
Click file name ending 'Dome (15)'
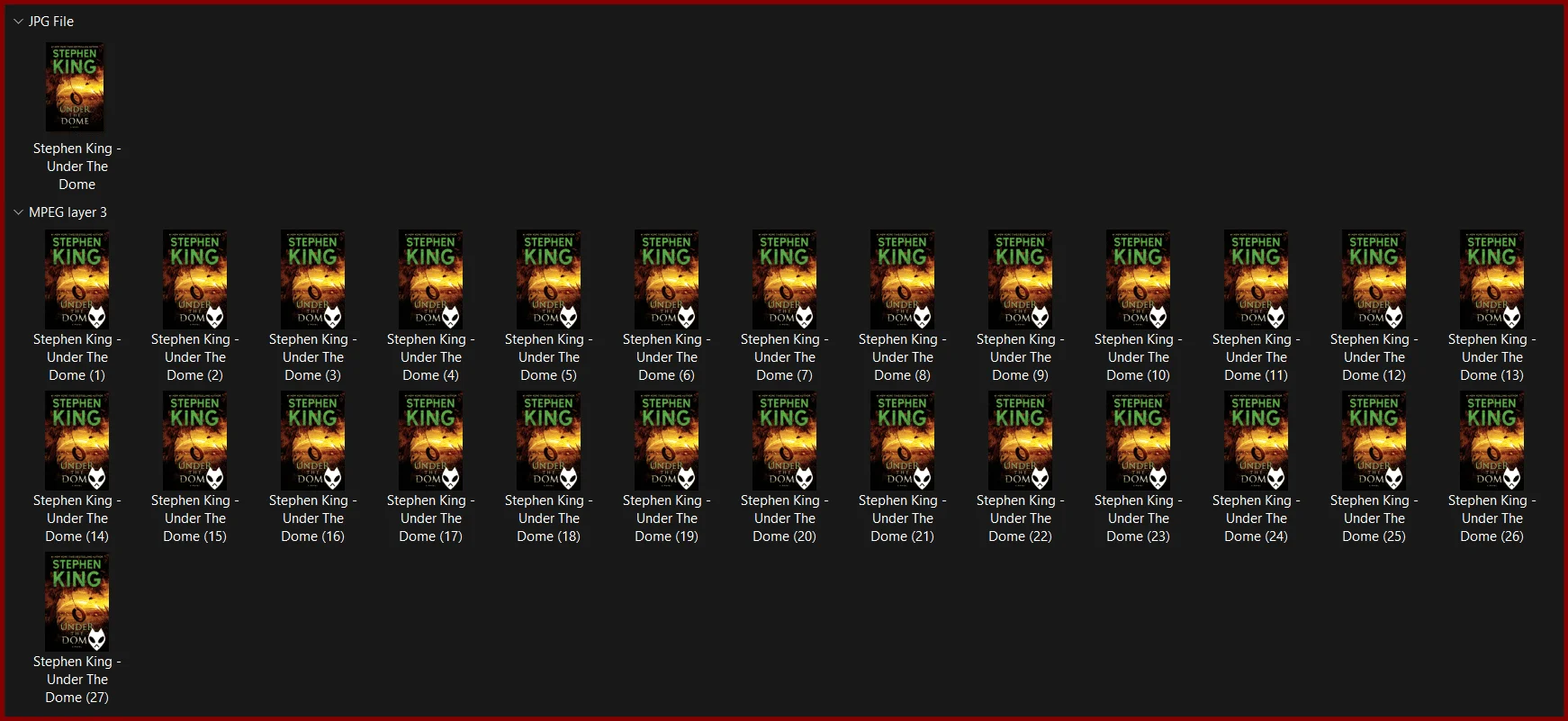[x=195, y=518]
